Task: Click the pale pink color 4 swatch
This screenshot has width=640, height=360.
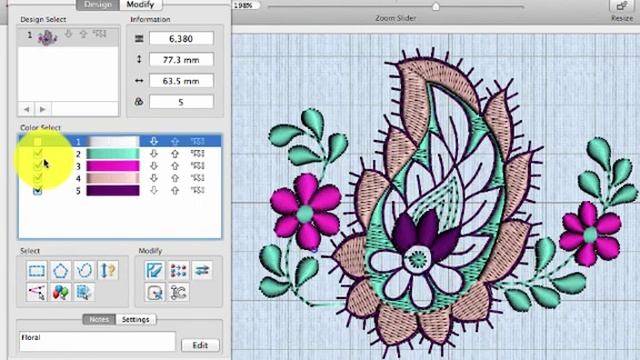Action: [x=113, y=178]
